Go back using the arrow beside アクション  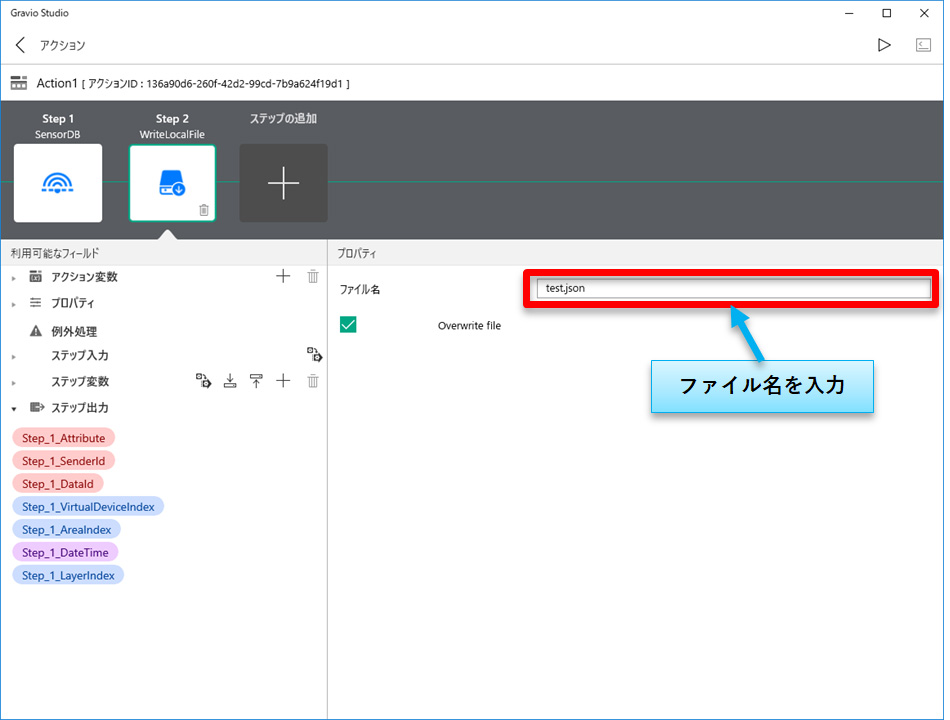[x=20, y=45]
